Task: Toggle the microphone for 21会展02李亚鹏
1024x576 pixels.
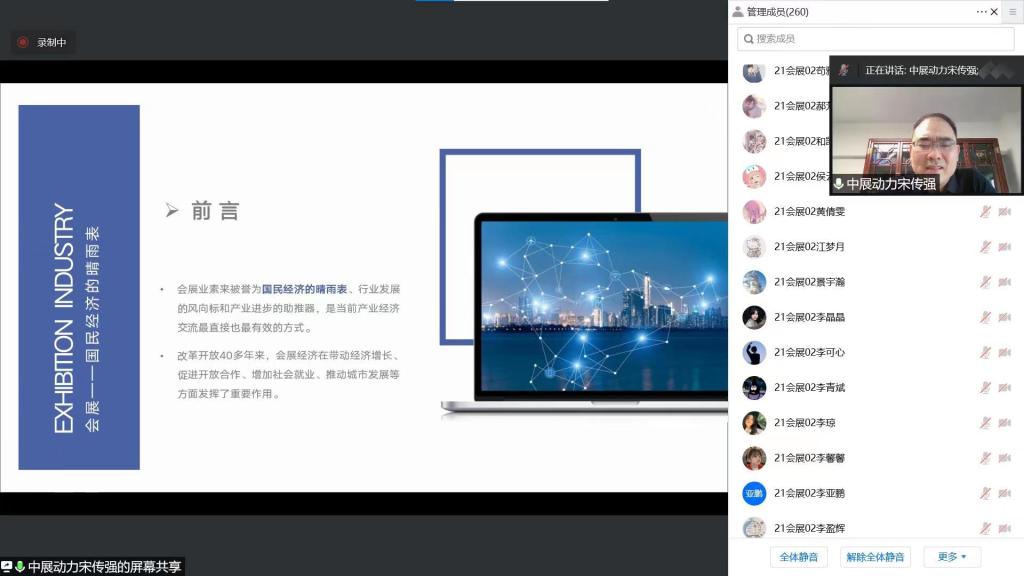Action: tap(985, 493)
